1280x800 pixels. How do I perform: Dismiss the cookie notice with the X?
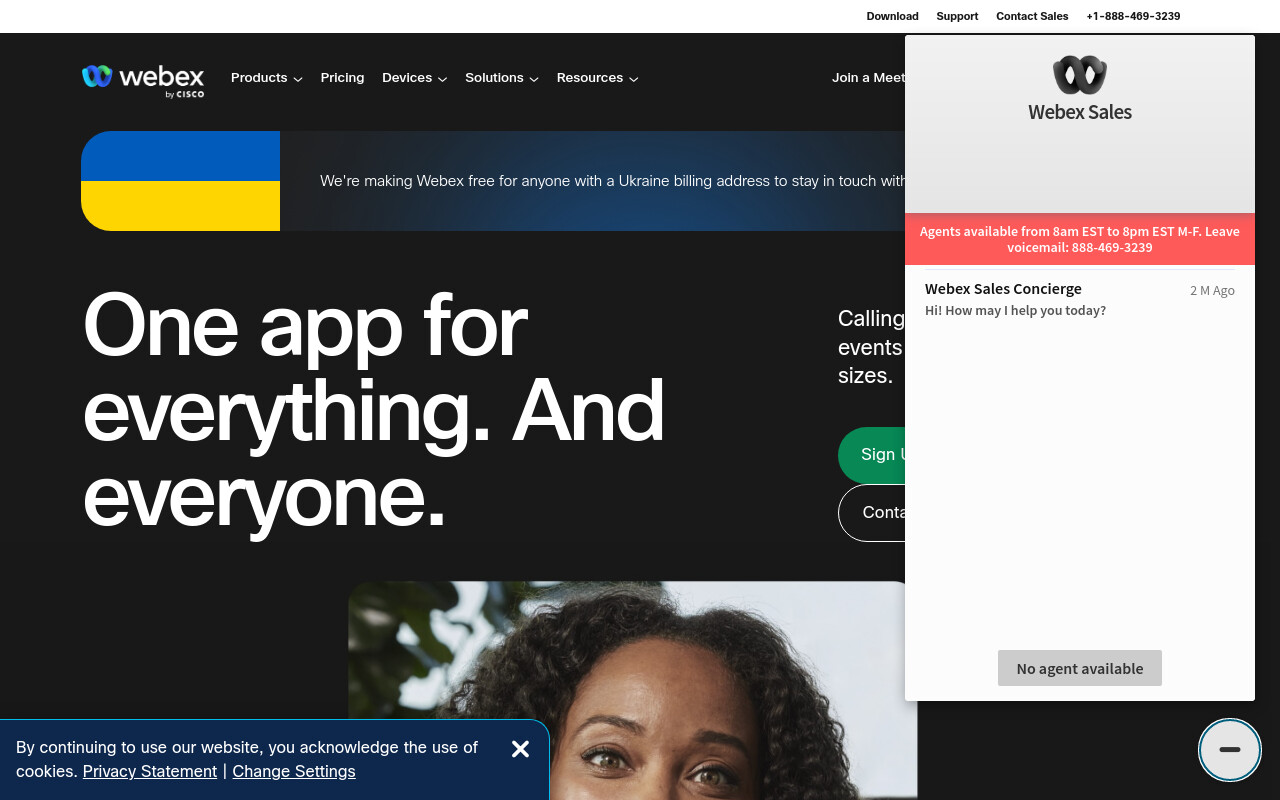point(520,749)
